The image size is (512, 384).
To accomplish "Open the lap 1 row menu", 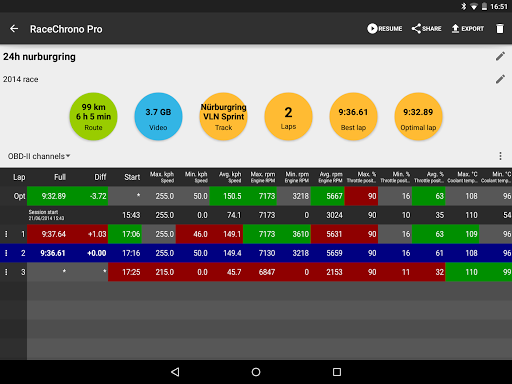I will (6, 234).
